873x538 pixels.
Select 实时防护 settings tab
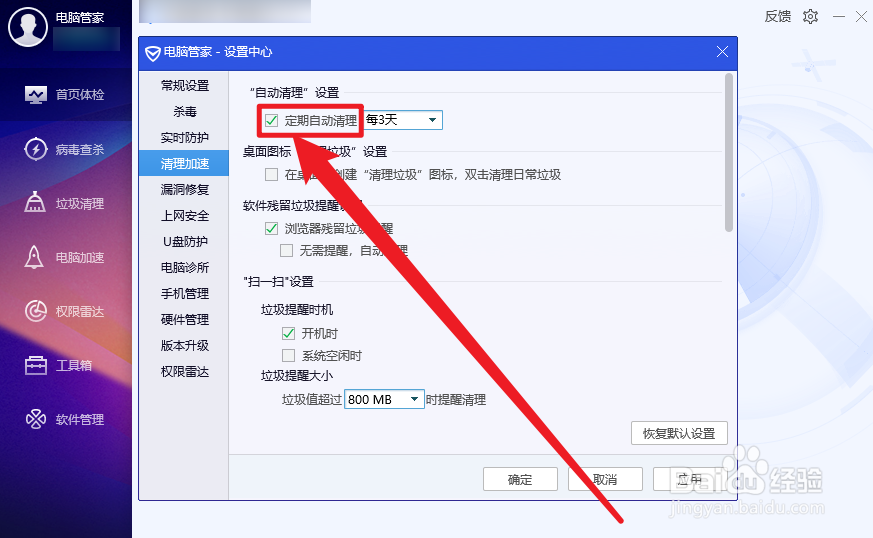pyautogui.click(x=184, y=138)
